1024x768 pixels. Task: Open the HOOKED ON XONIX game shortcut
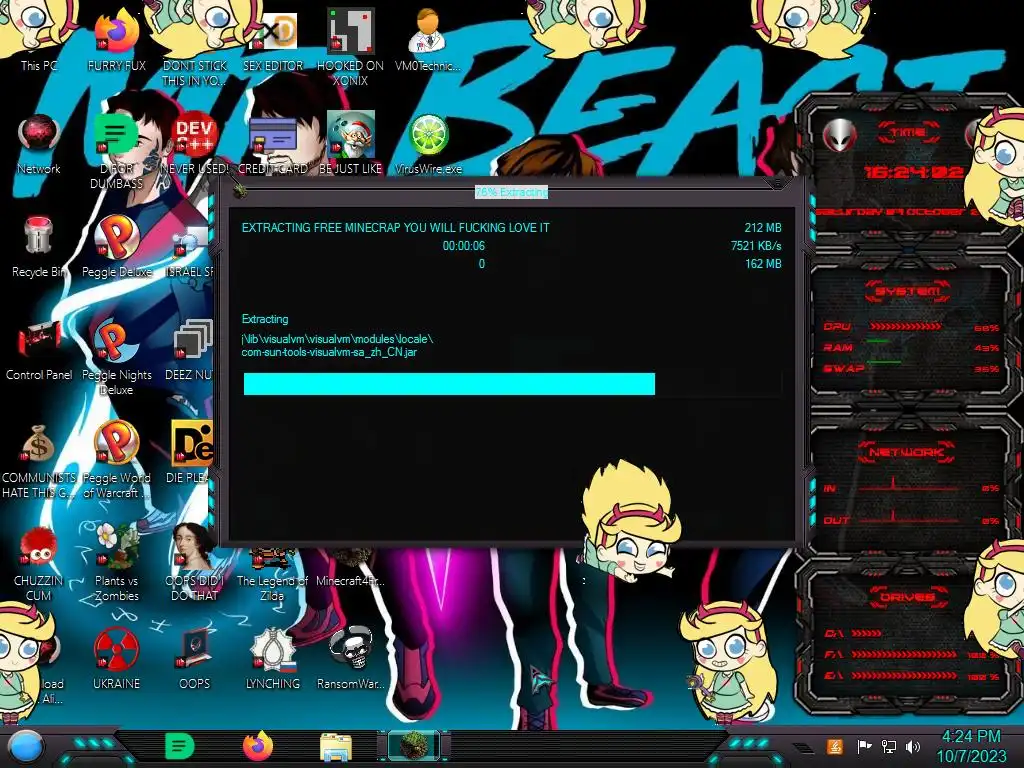[350, 46]
